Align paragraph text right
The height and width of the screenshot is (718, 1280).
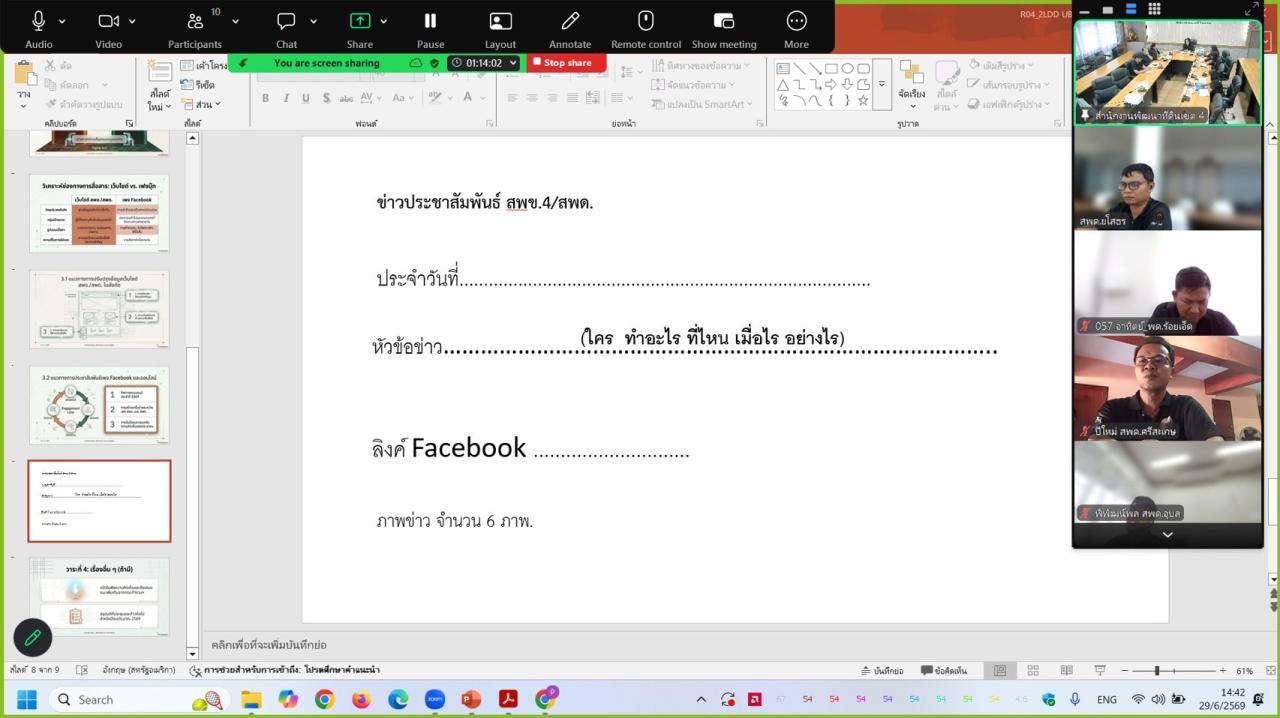point(552,98)
